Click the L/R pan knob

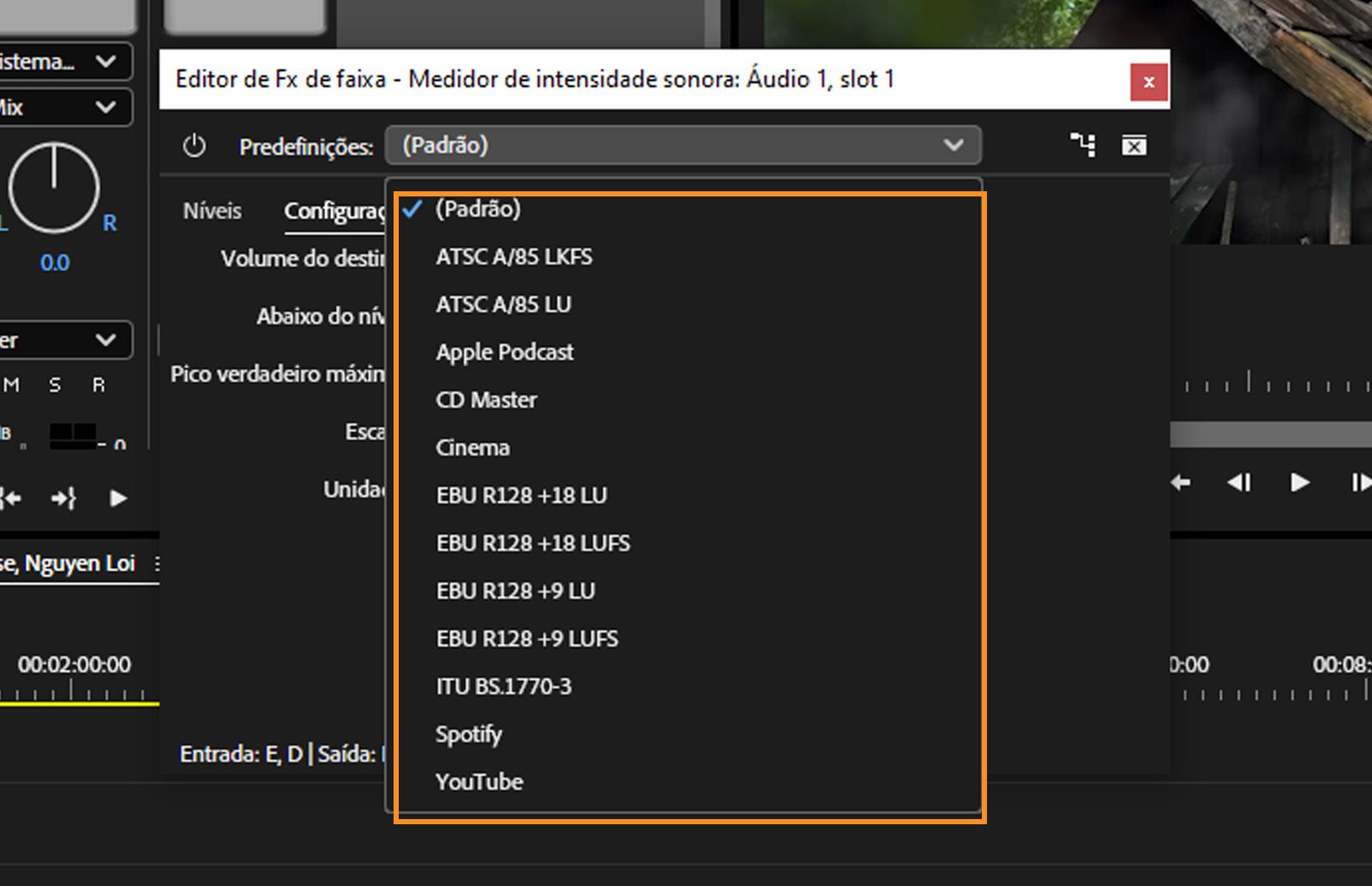53,187
